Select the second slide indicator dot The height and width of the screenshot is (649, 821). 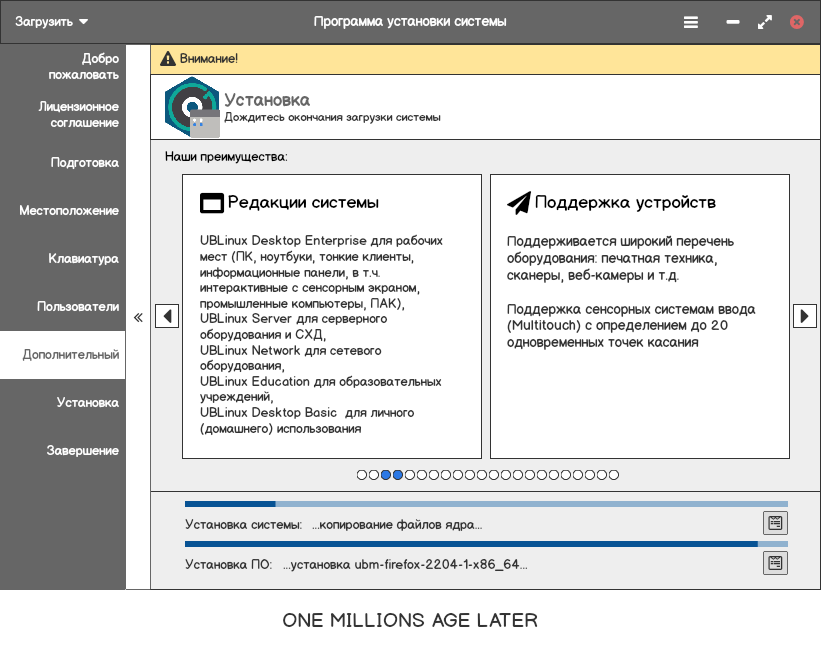pos(374,475)
